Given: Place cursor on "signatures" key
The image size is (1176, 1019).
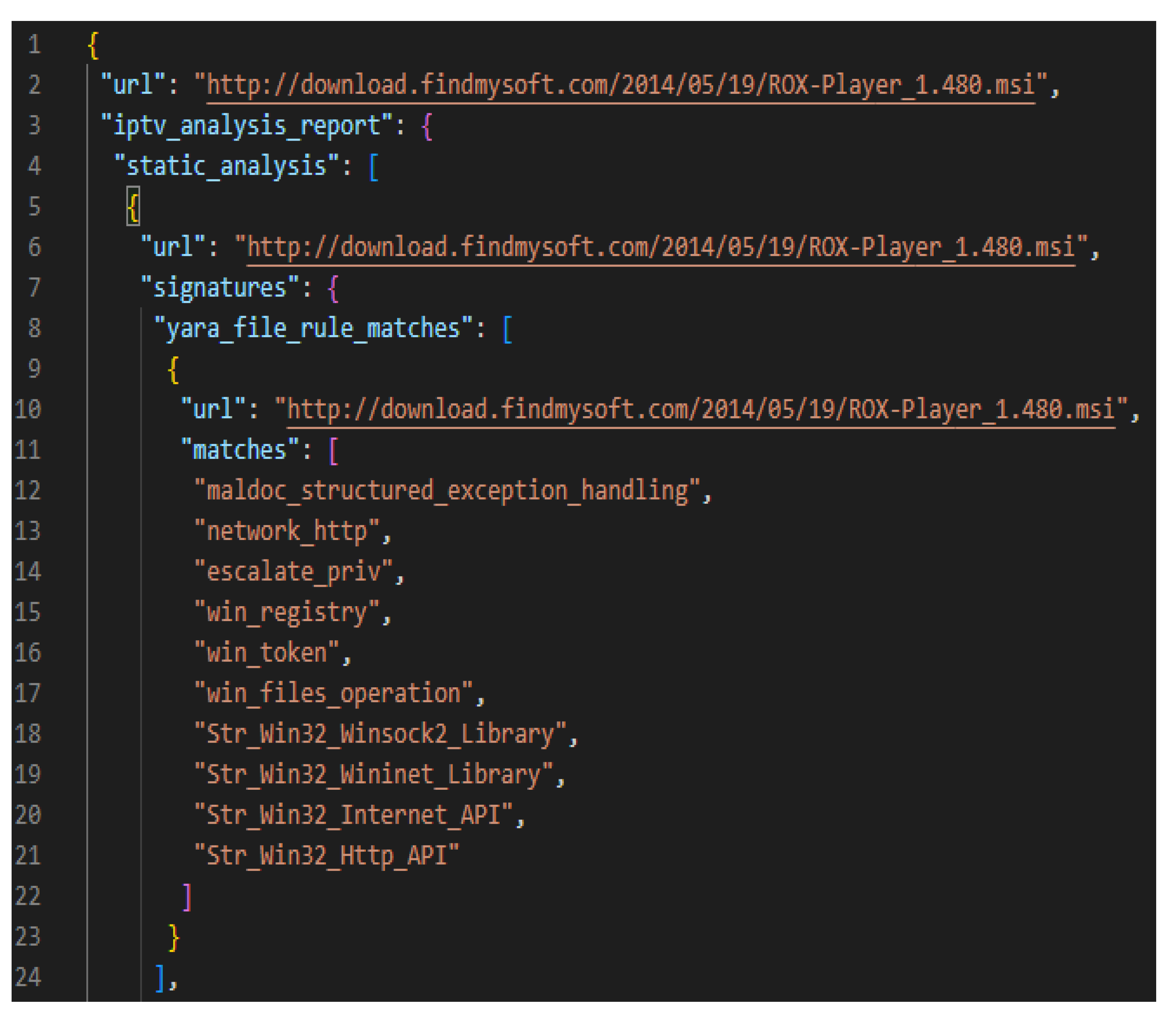Looking at the screenshot, I should (x=219, y=288).
